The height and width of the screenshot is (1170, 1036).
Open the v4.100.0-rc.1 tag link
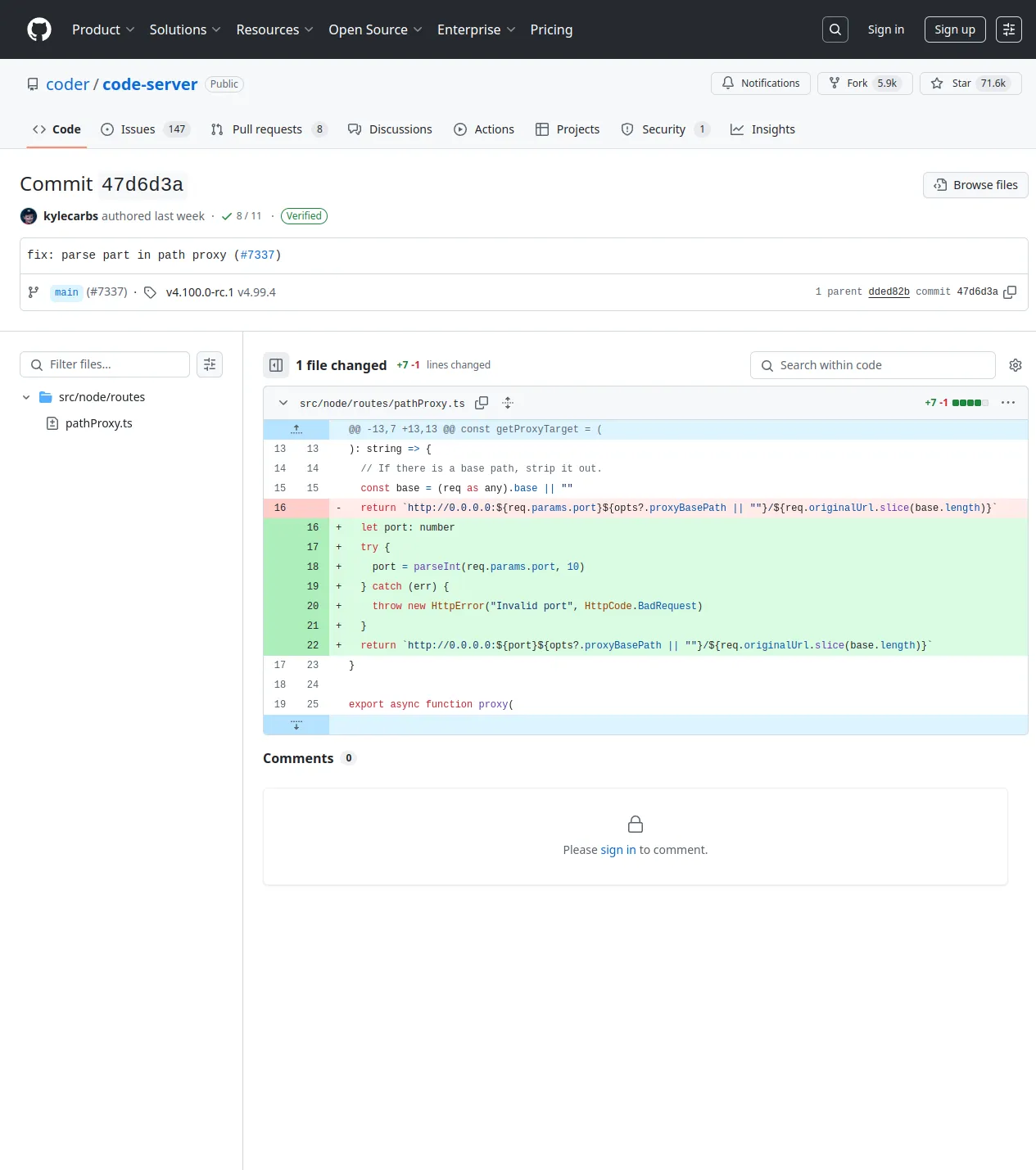(x=200, y=292)
